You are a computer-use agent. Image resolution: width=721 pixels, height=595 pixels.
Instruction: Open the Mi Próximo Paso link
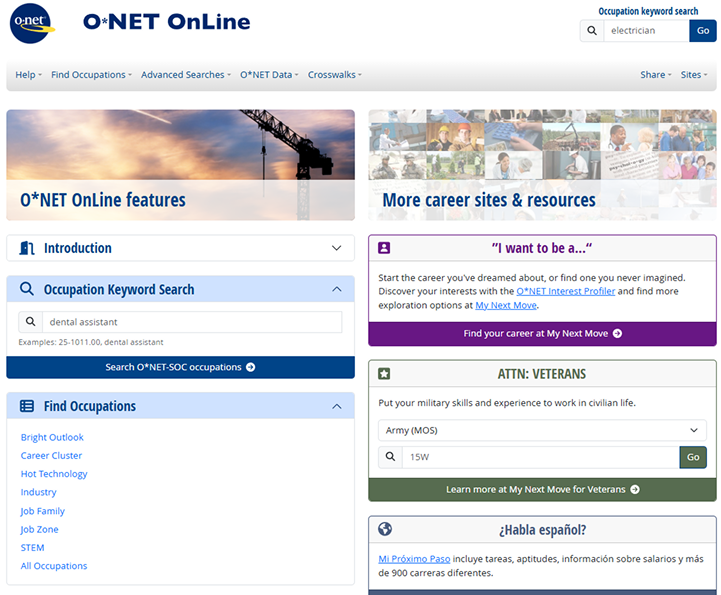coord(414,559)
